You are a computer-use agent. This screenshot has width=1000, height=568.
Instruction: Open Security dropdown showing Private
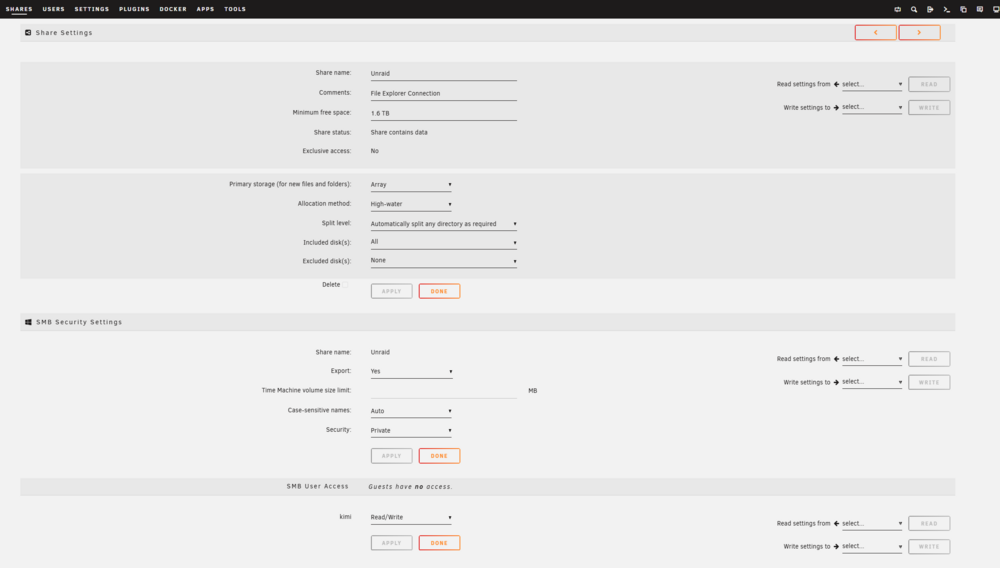(x=411, y=430)
